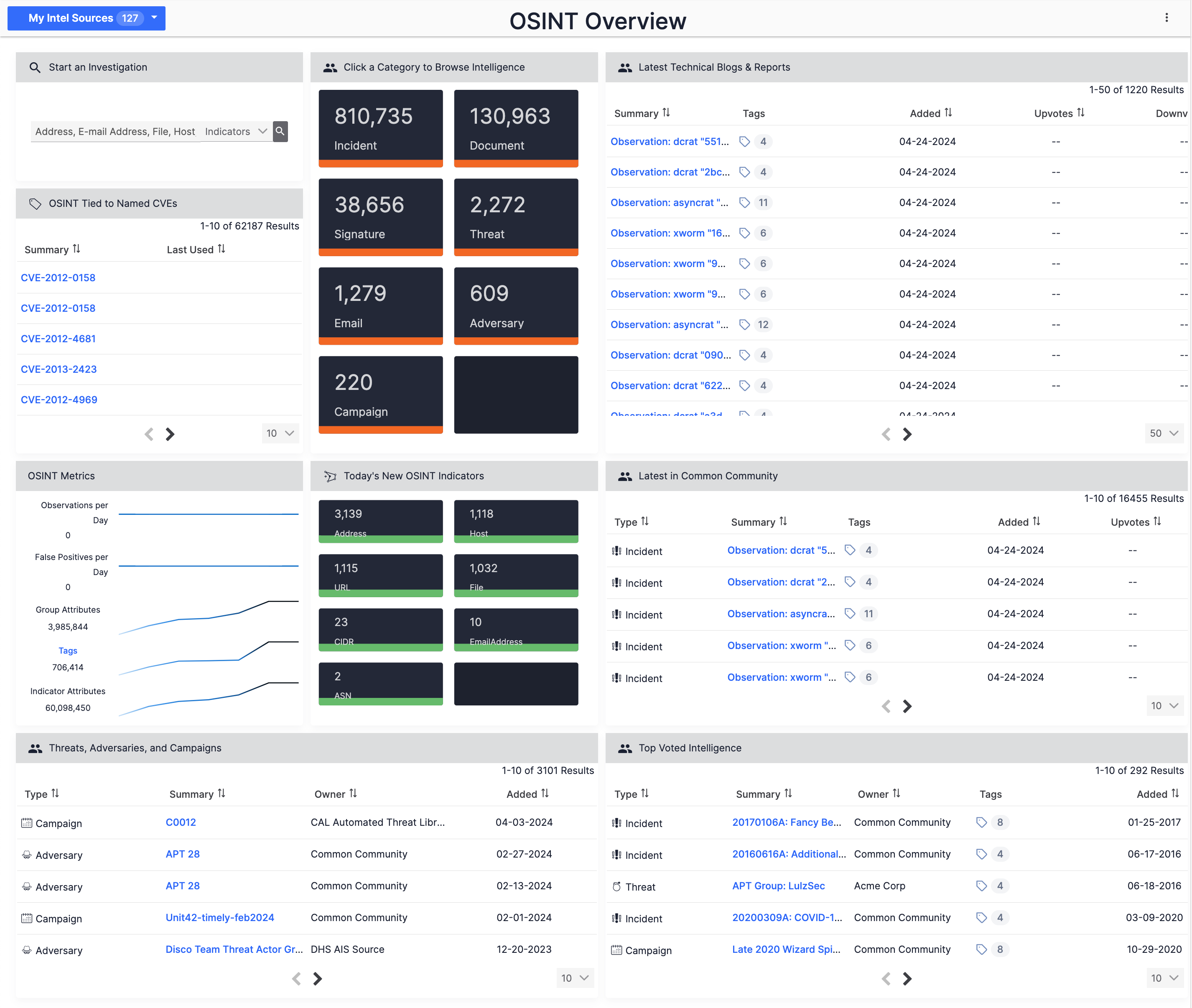Open CVE-2012-0158 details link
This screenshot has height=1008, width=1192.
coord(59,278)
